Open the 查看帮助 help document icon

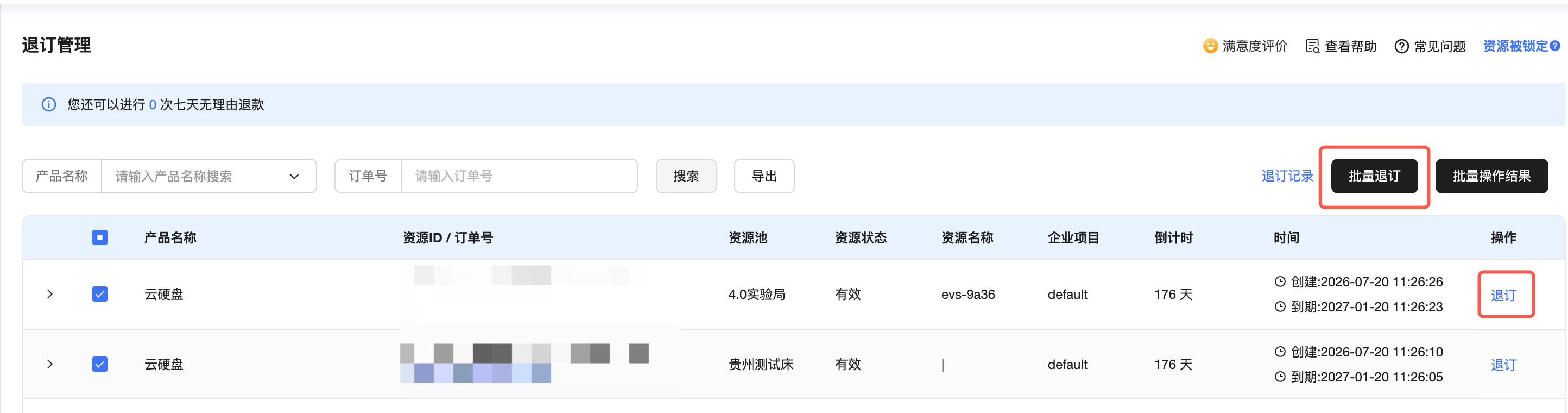pyautogui.click(x=1312, y=46)
